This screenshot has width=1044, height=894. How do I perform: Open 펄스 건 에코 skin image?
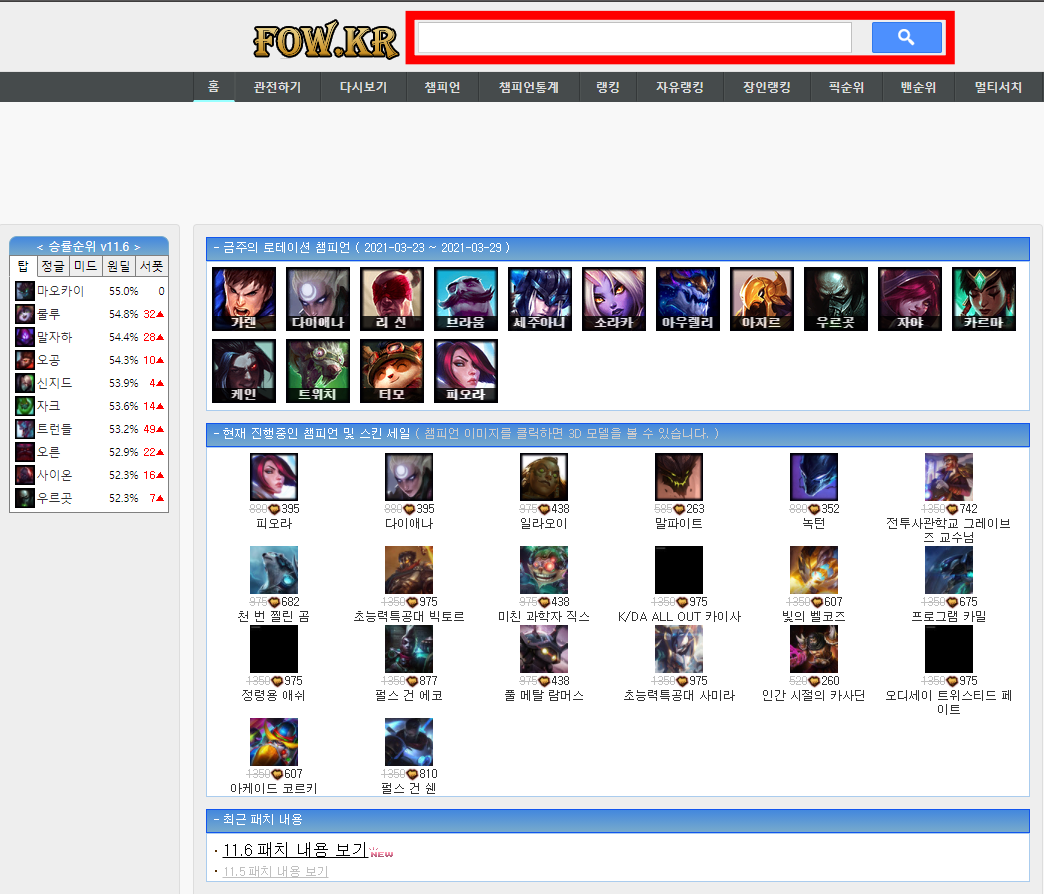click(409, 649)
